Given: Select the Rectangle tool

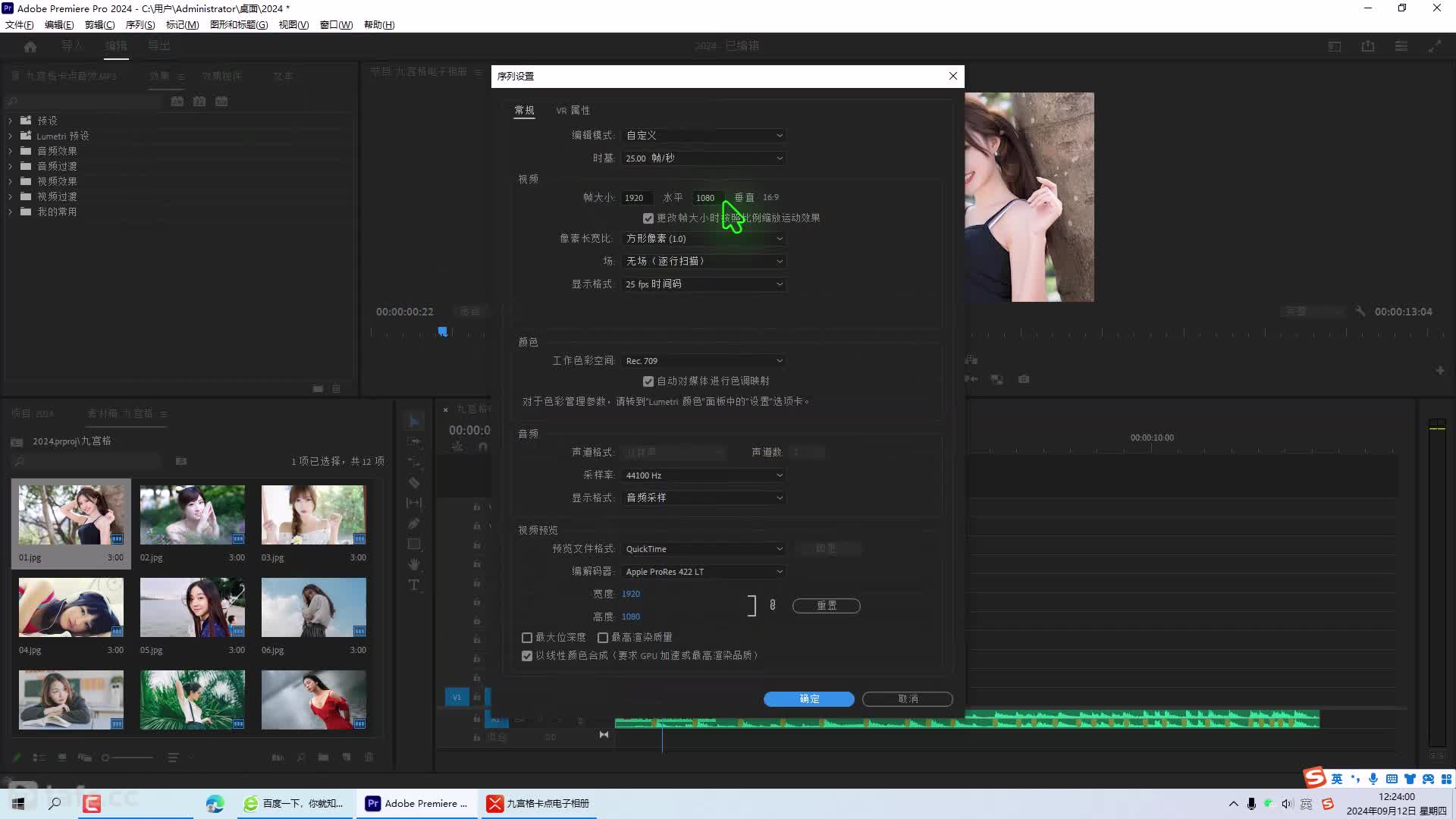Looking at the screenshot, I should 414,544.
